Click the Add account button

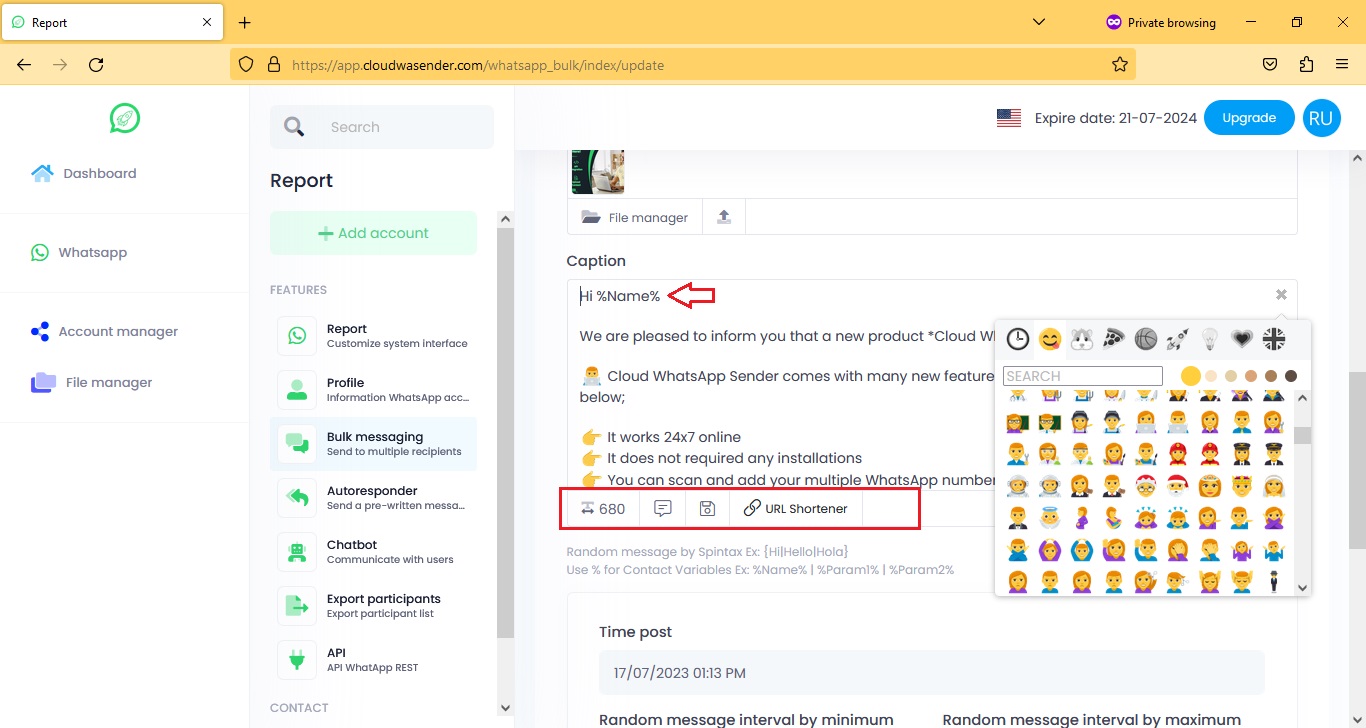pos(373,233)
